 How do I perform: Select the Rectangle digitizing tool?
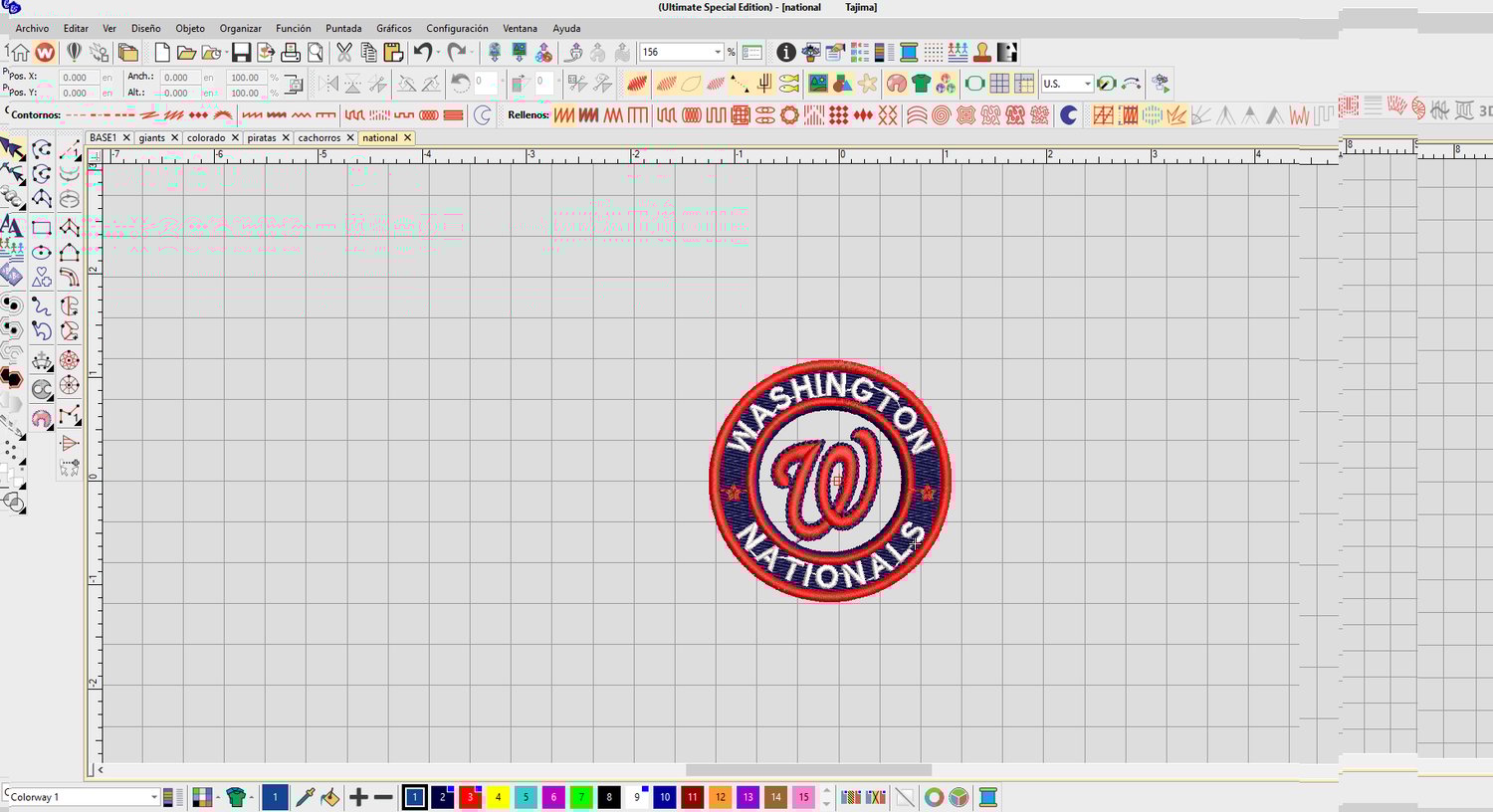[x=41, y=228]
